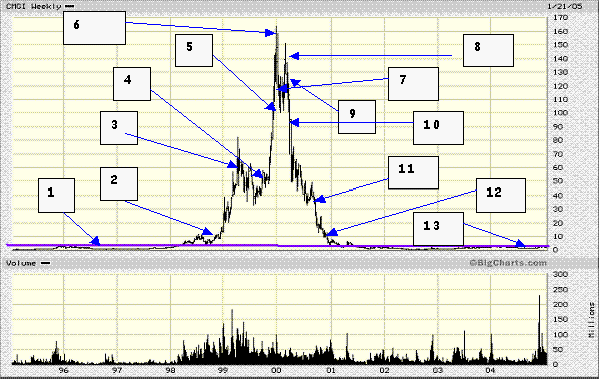Select the 160 price axis label

[560, 31]
